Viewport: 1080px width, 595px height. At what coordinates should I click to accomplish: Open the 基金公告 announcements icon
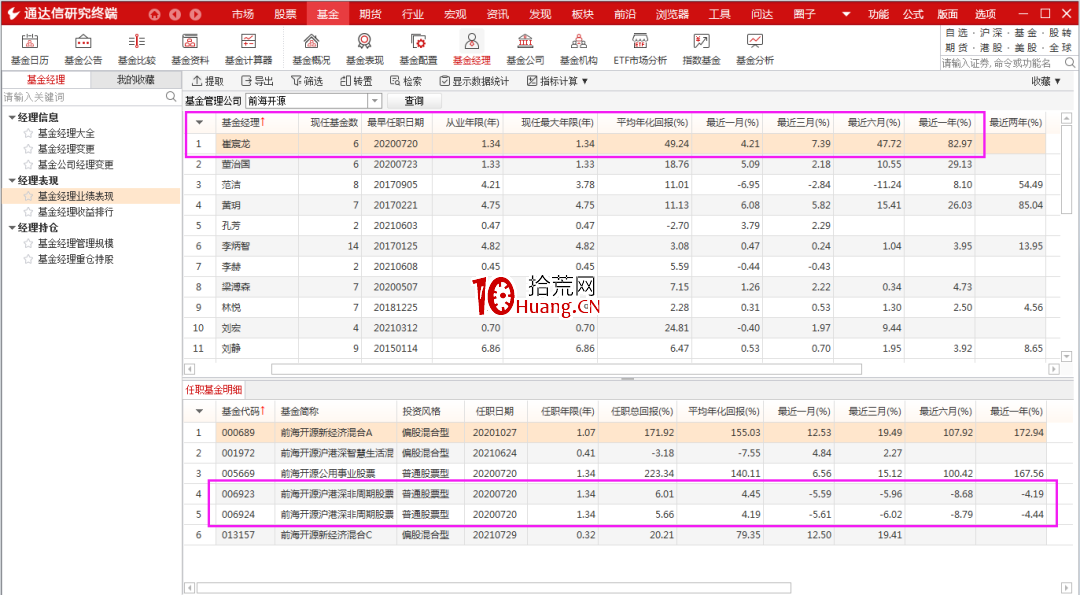click(x=83, y=49)
